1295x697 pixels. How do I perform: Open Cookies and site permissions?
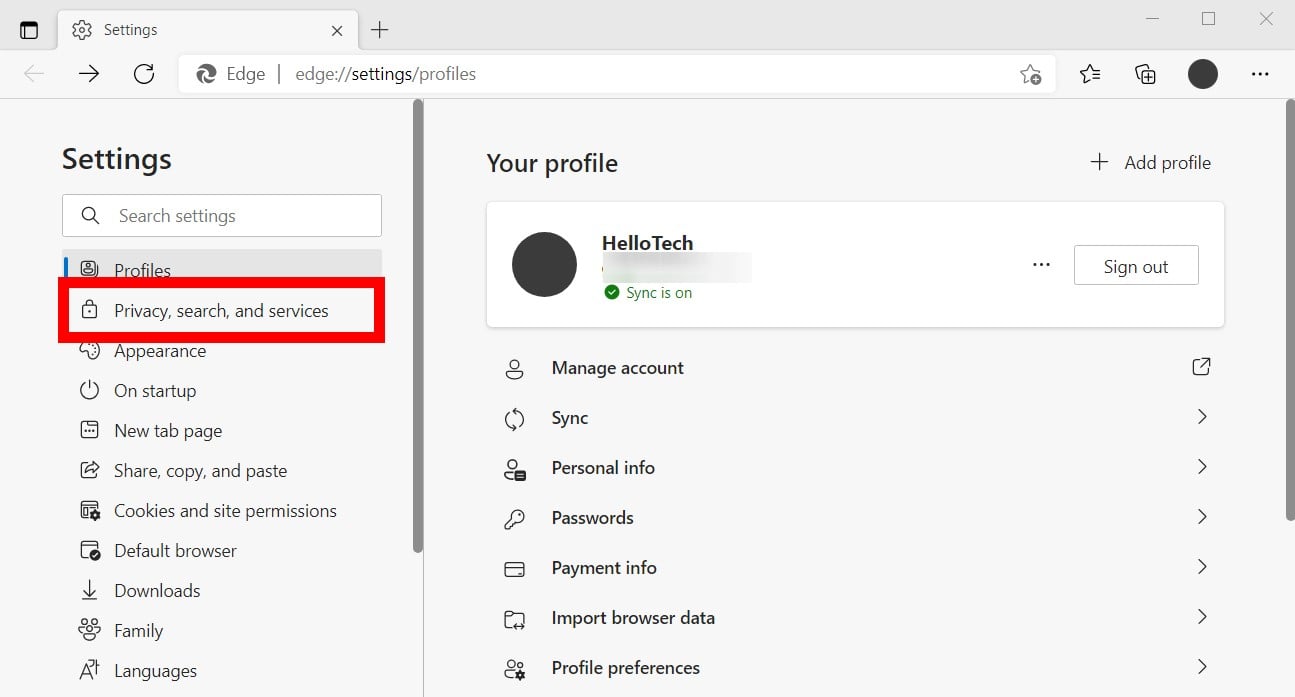(x=222, y=511)
